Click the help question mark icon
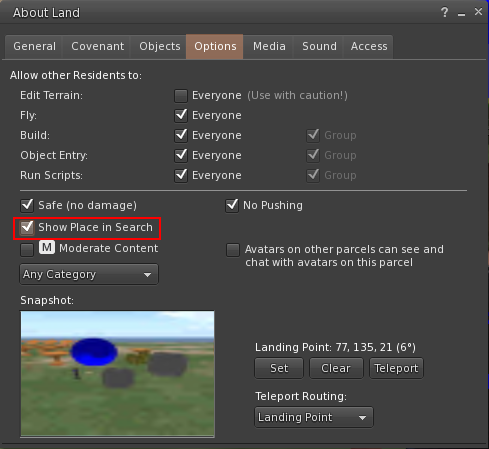This screenshot has height=449, width=489. (444, 13)
